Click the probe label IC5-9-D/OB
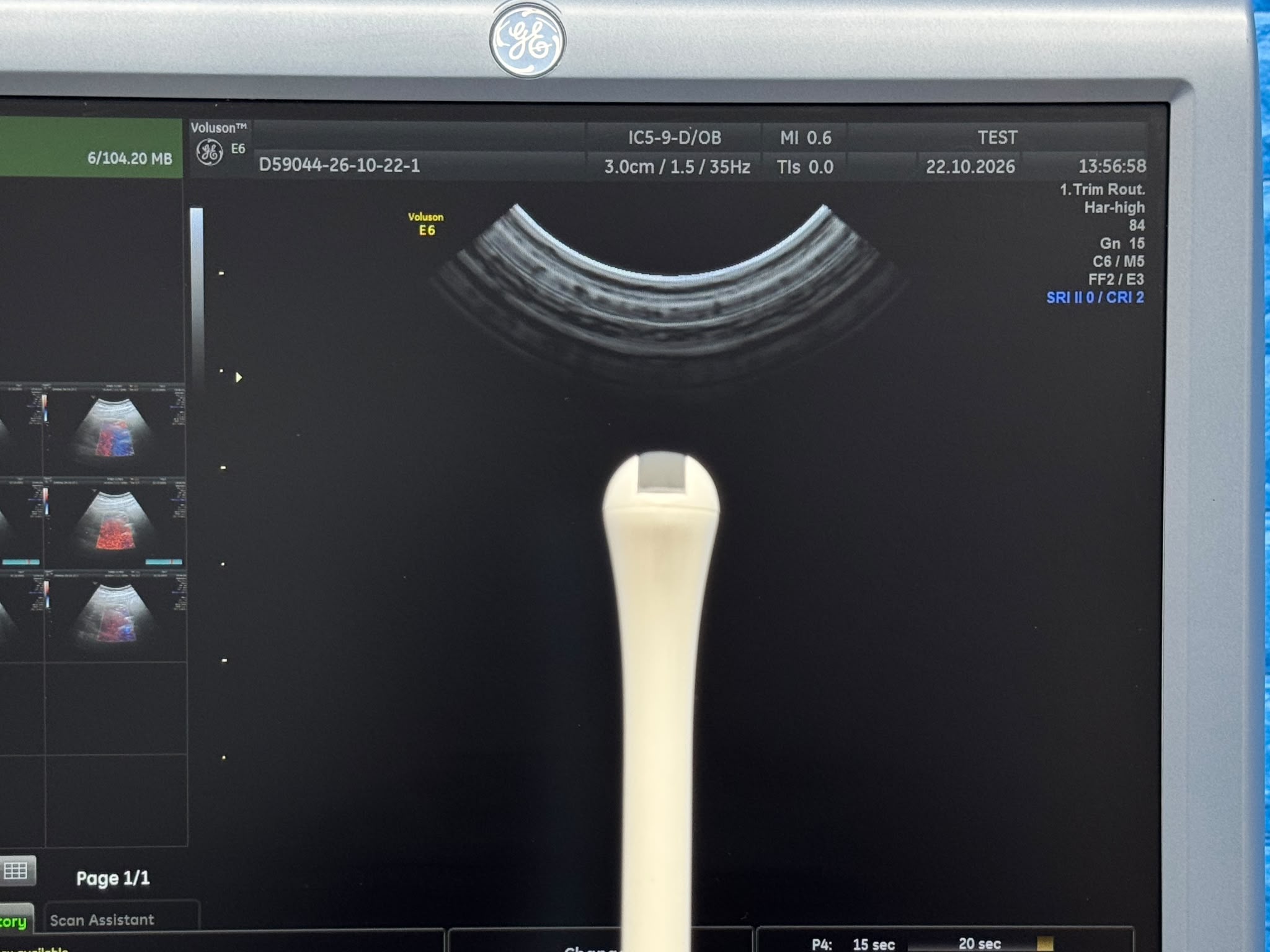1270x952 pixels. [x=675, y=138]
